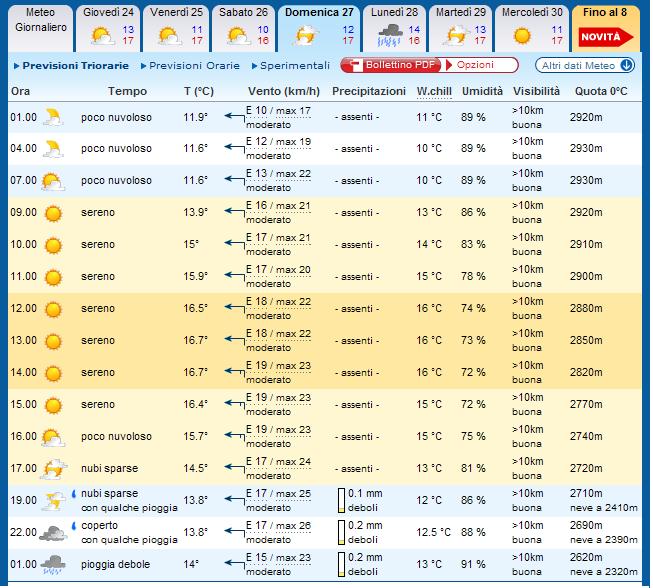Click the '91 %' humidity value
653x588 pixels.
473,565
